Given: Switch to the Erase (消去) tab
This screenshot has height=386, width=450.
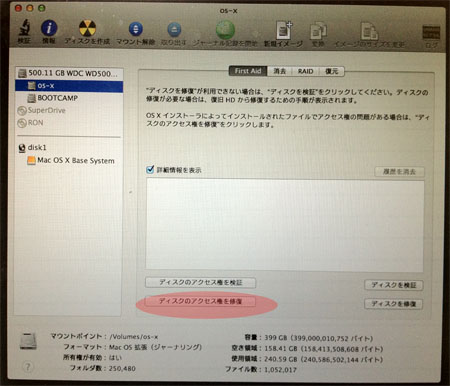Looking at the screenshot, I should pyautogui.click(x=279, y=71).
